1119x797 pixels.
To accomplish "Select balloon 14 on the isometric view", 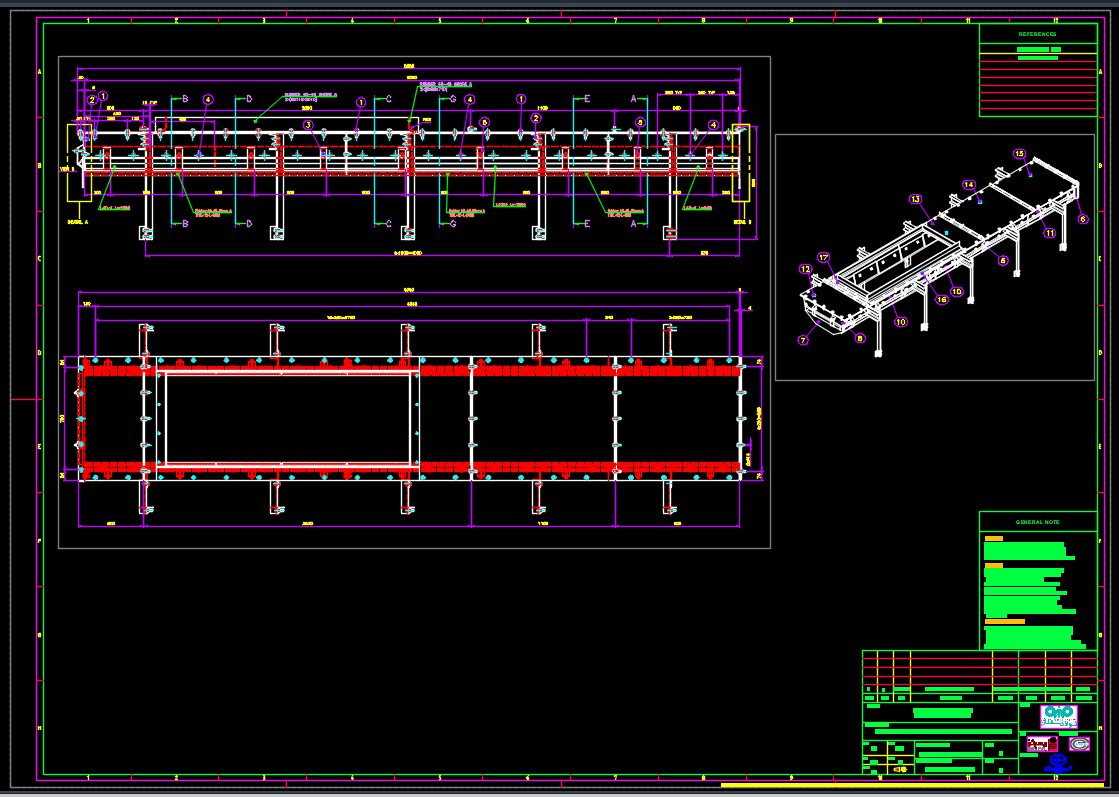I will coord(968,185).
